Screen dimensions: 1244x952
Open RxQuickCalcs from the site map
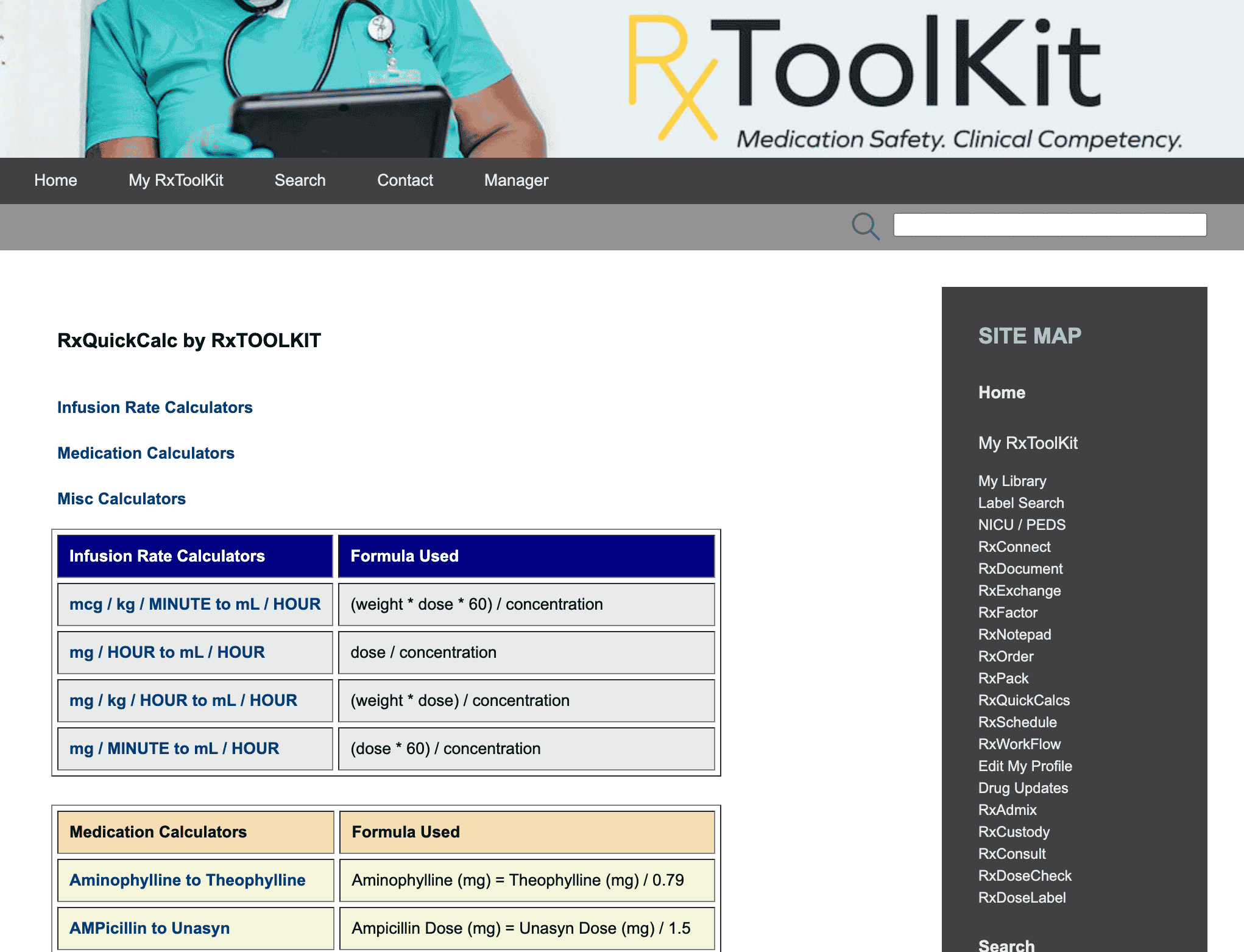(1024, 700)
